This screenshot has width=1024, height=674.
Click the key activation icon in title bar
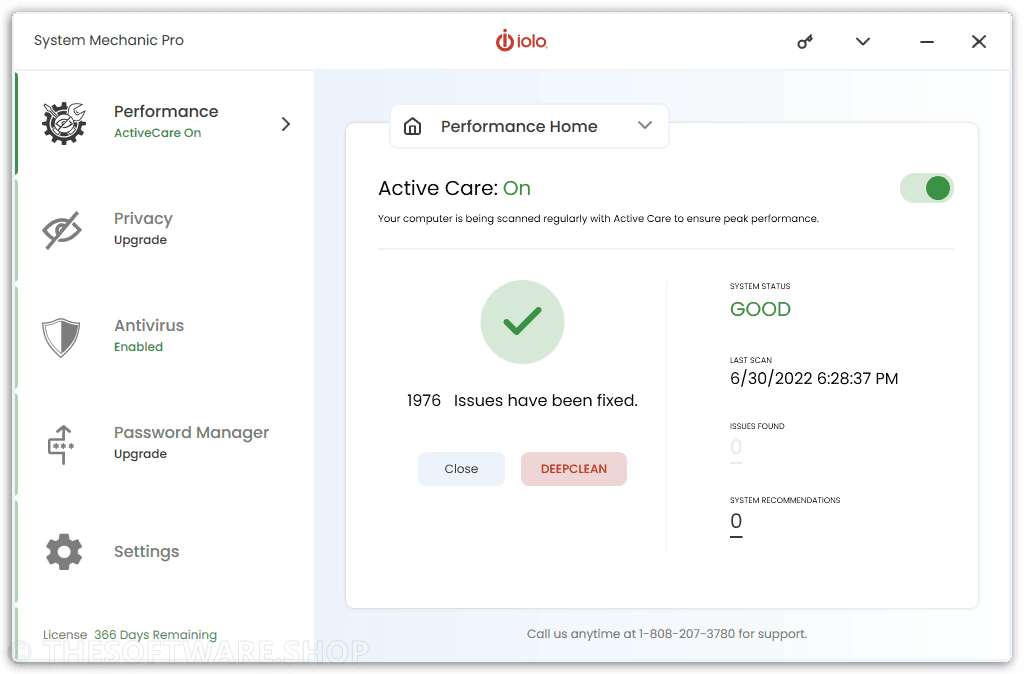(x=805, y=42)
